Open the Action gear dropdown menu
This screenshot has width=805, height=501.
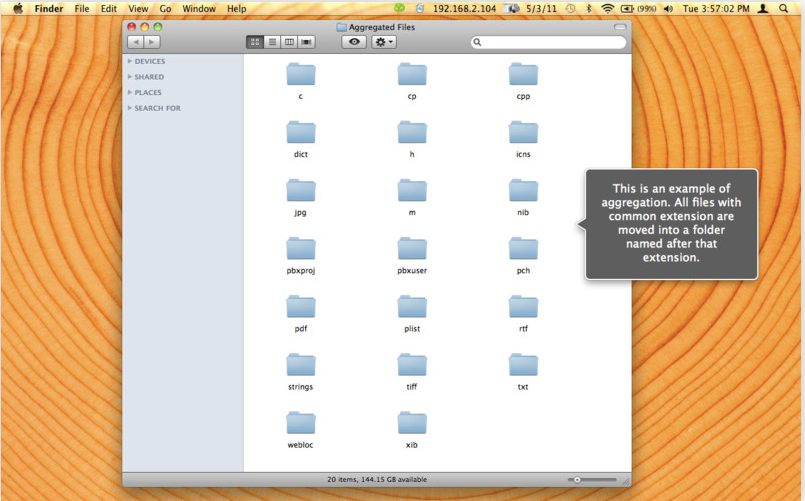(384, 42)
